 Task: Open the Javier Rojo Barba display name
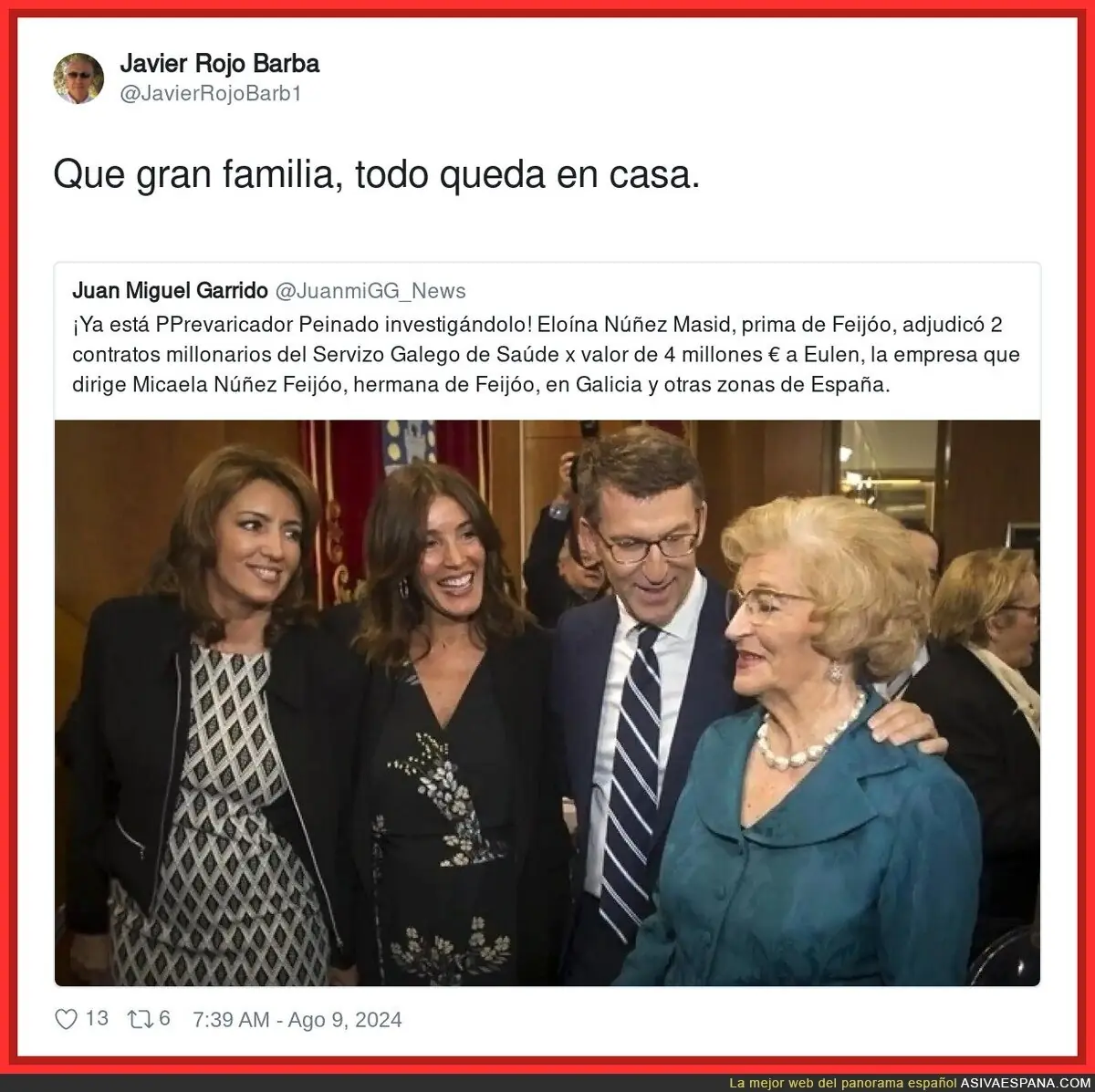(220, 64)
